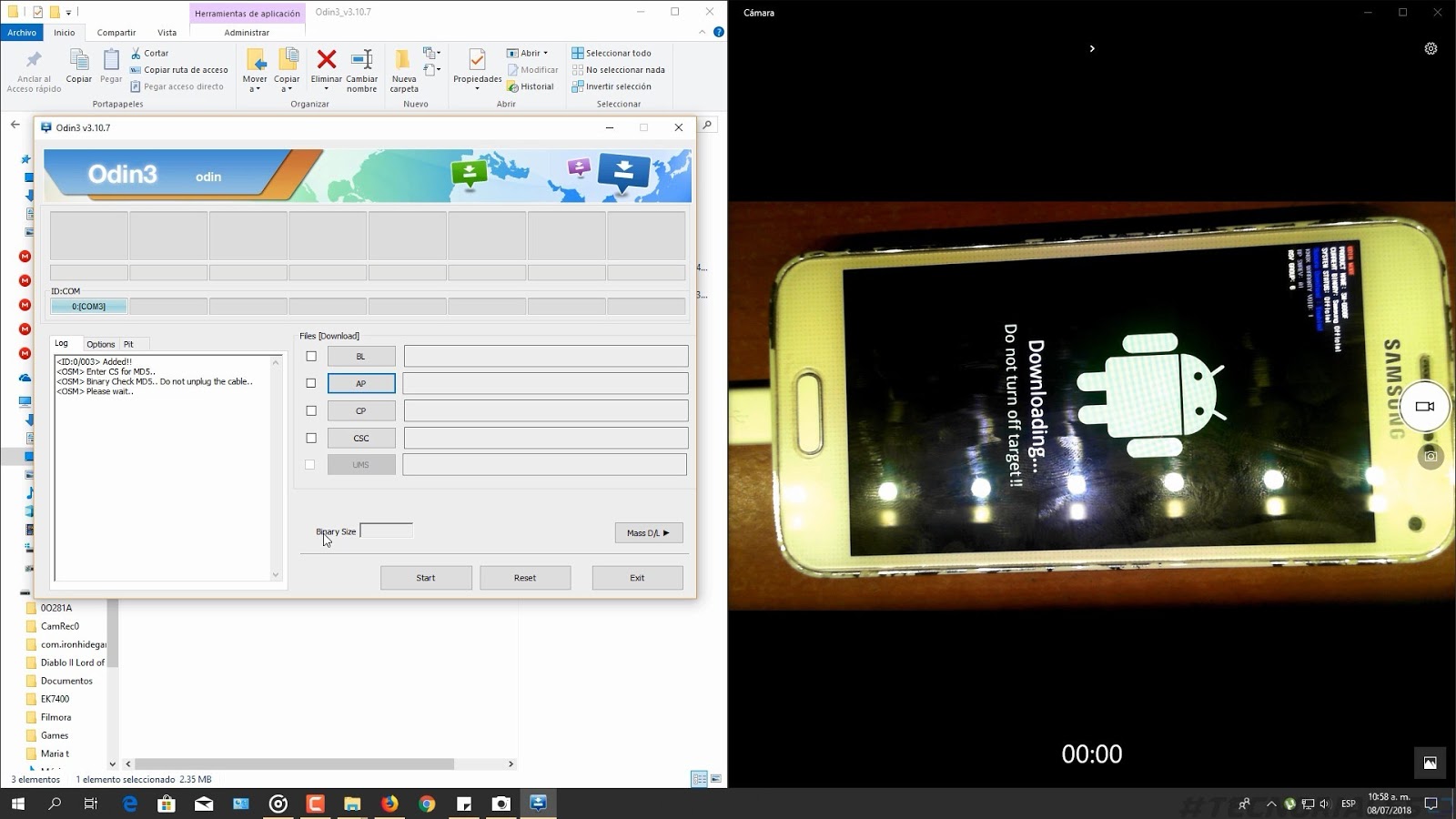Click Seleccionar todo in the ribbon

pos(612,53)
